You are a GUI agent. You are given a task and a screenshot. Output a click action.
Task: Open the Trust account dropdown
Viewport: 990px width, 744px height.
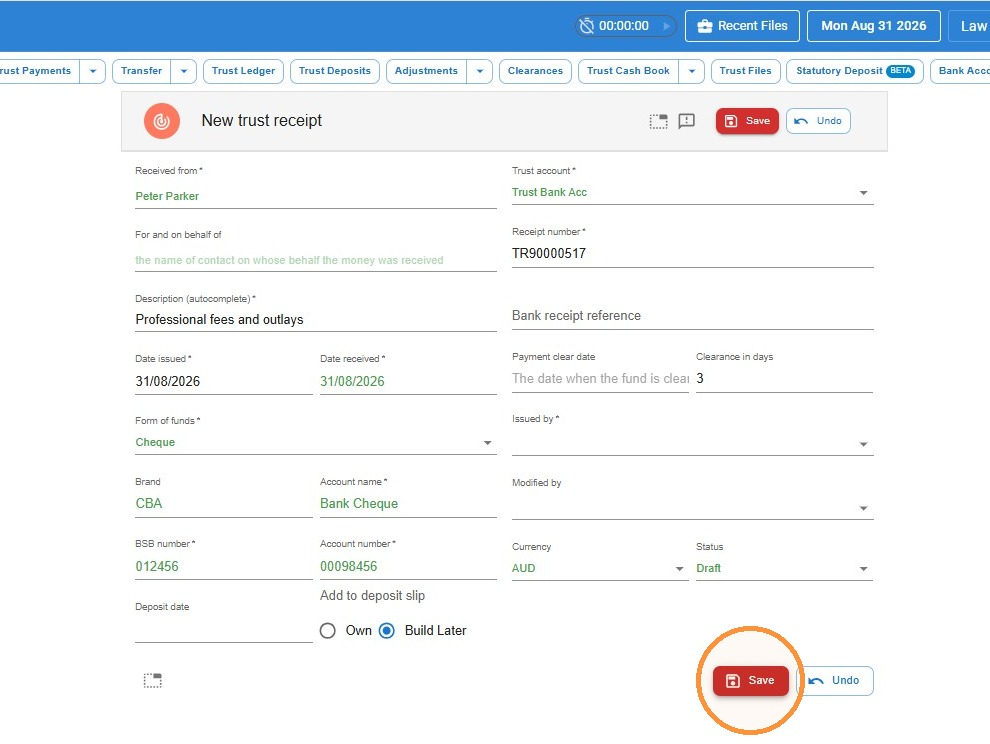click(x=693, y=192)
